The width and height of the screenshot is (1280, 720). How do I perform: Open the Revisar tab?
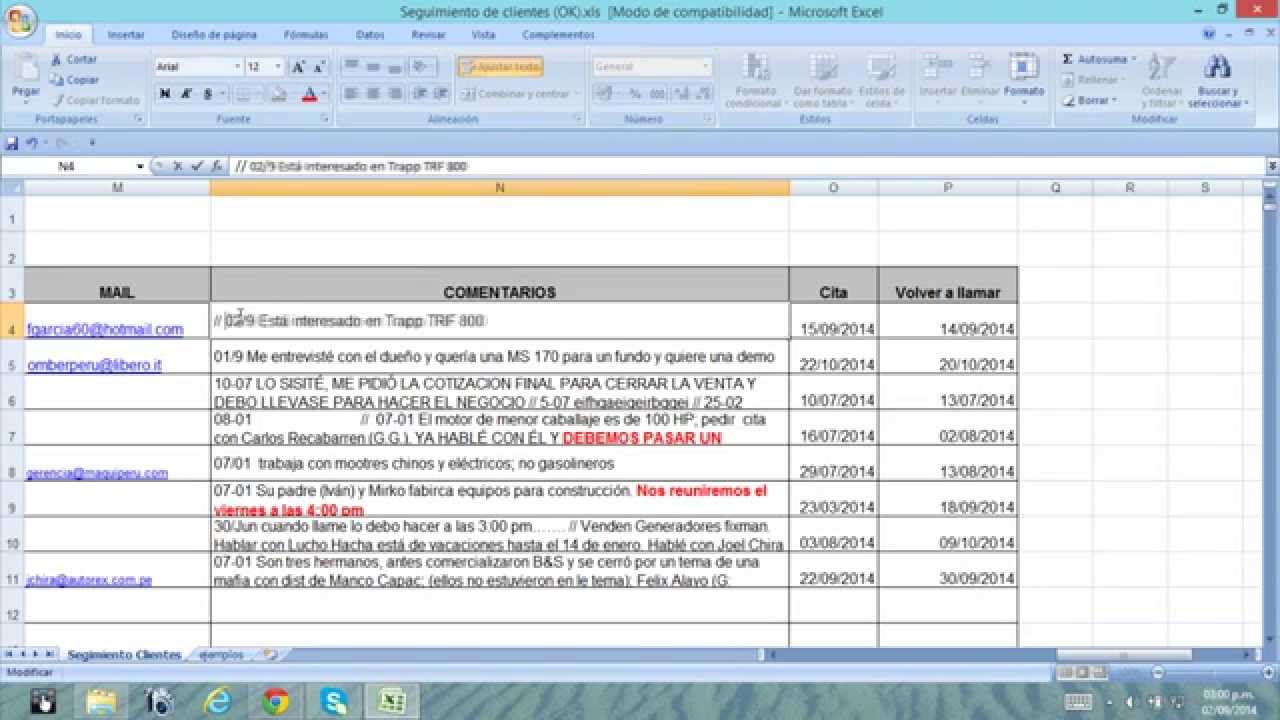428,34
